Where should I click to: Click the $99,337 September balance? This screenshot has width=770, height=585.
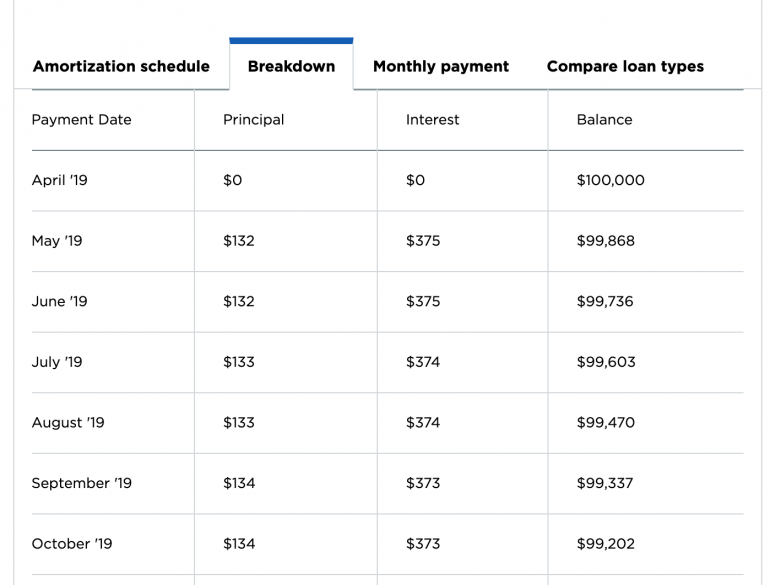(x=605, y=483)
